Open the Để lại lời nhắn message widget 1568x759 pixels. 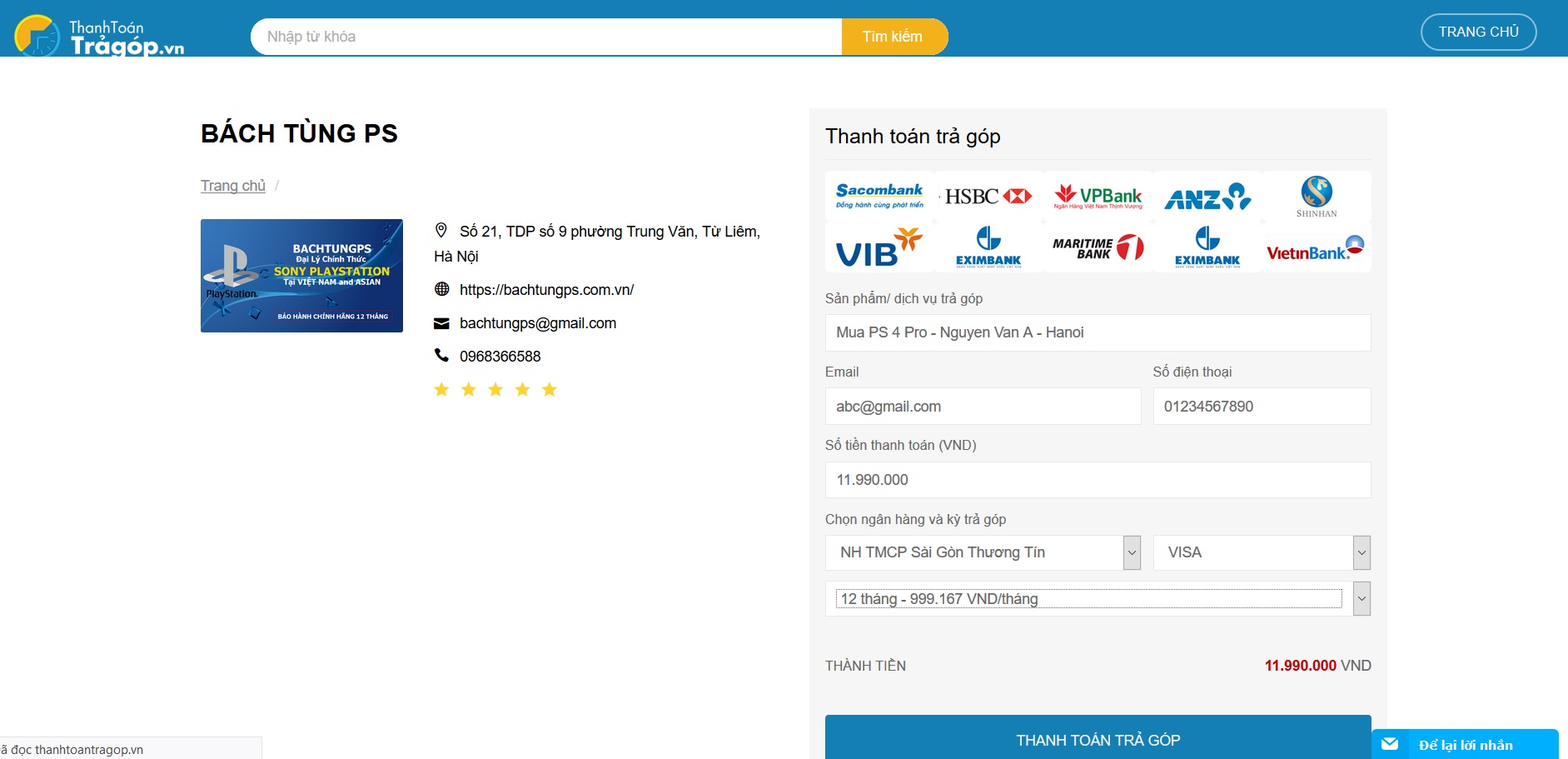pyautogui.click(x=1465, y=745)
